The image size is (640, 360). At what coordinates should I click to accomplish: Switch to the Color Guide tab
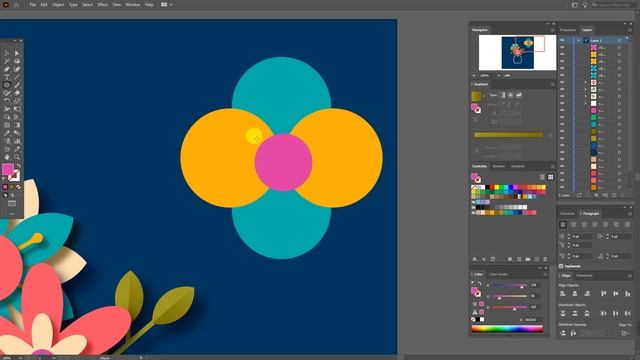(498, 274)
